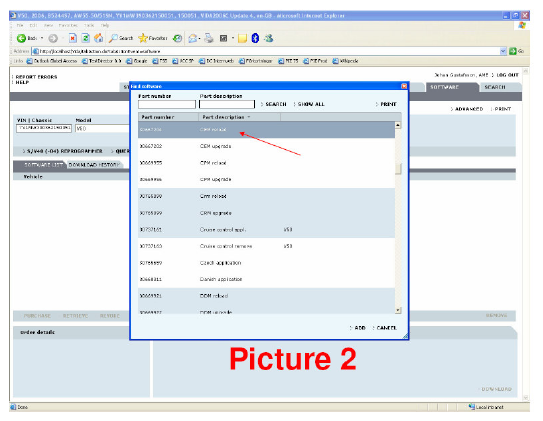543x421 pixels.
Task: Click the green Refresh page icon
Action: coord(86,38)
